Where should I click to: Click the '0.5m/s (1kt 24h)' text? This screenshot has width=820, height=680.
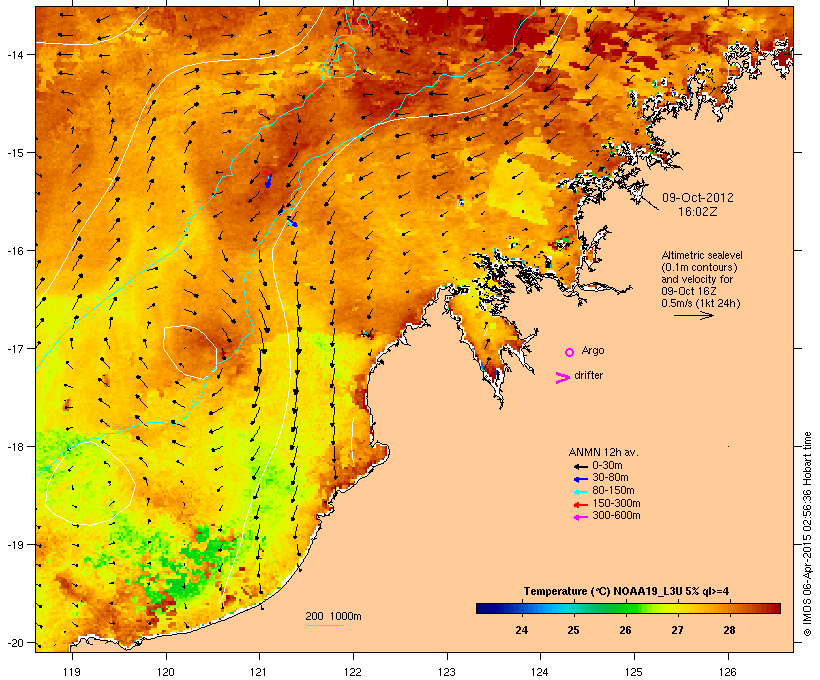[x=701, y=303]
